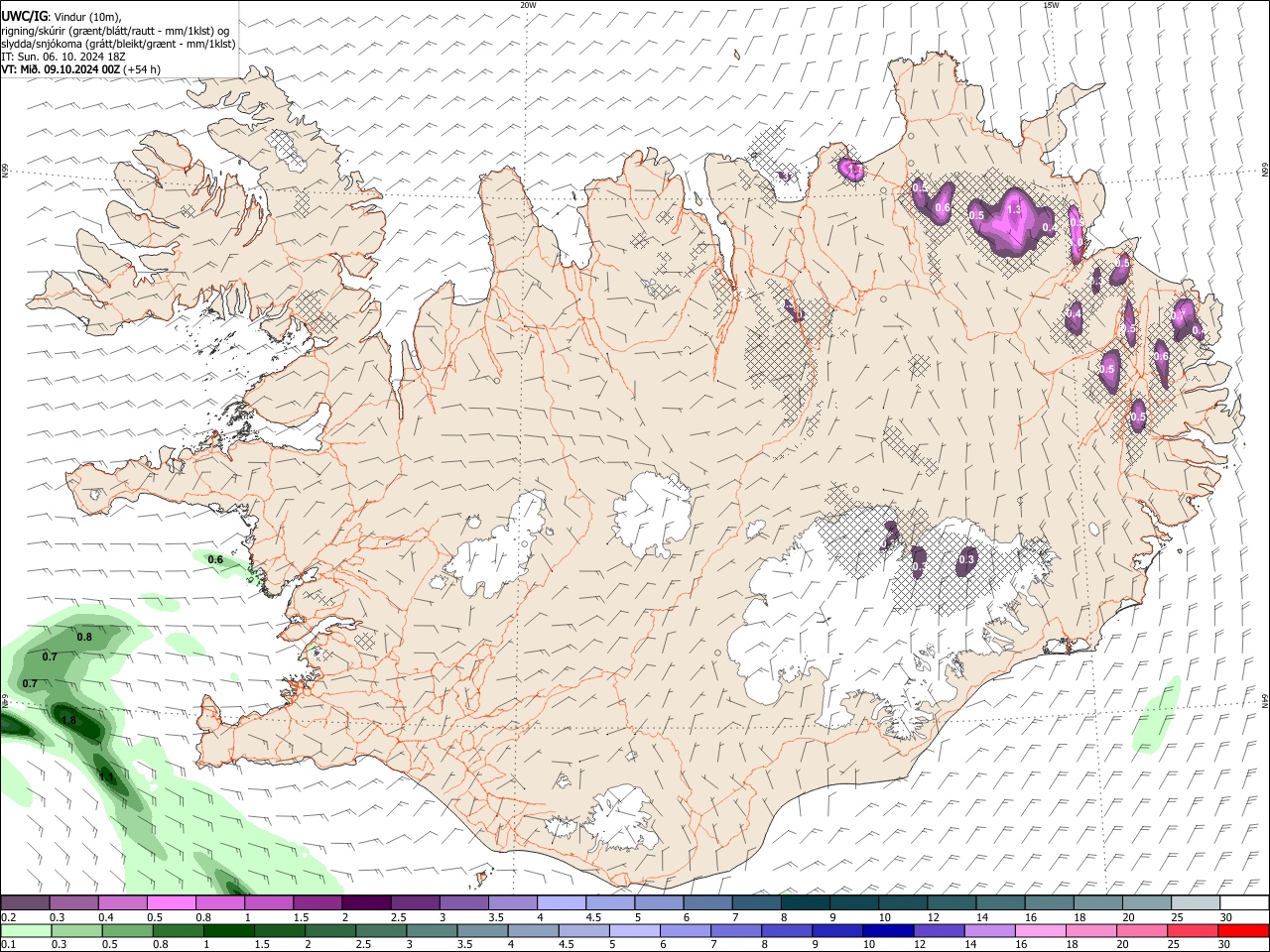Click the pale green 0.1 swatch in rain legend
1270x952 pixels.
coord(27,931)
